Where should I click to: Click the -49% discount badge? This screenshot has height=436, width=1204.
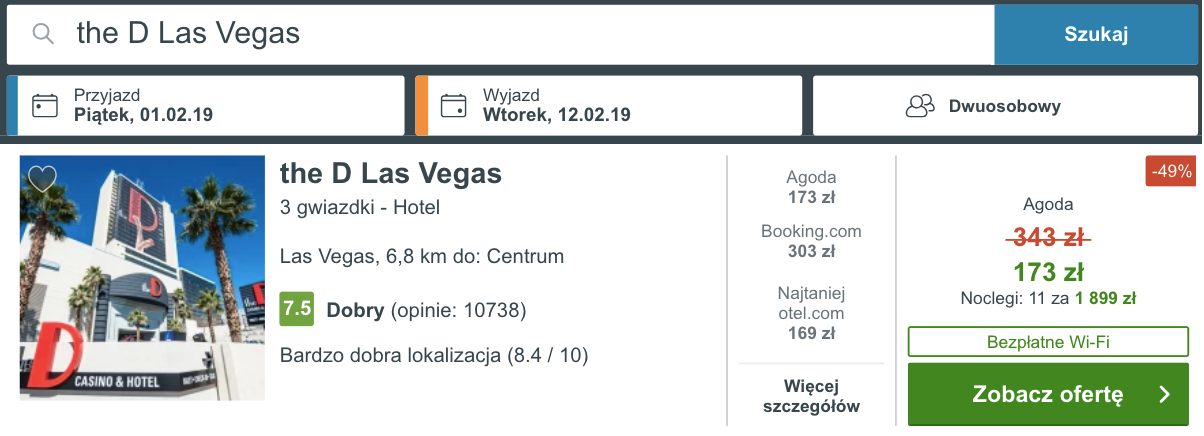[x=1172, y=172]
